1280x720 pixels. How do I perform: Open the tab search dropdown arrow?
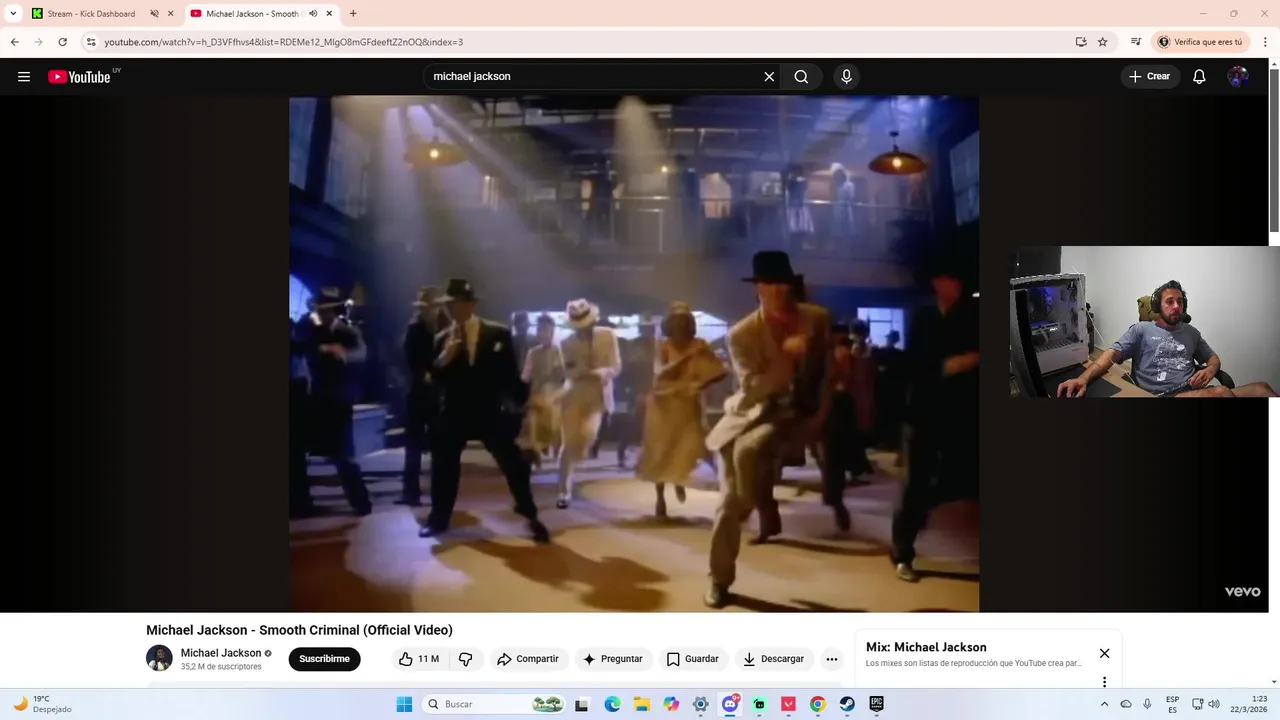(x=13, y=14)
